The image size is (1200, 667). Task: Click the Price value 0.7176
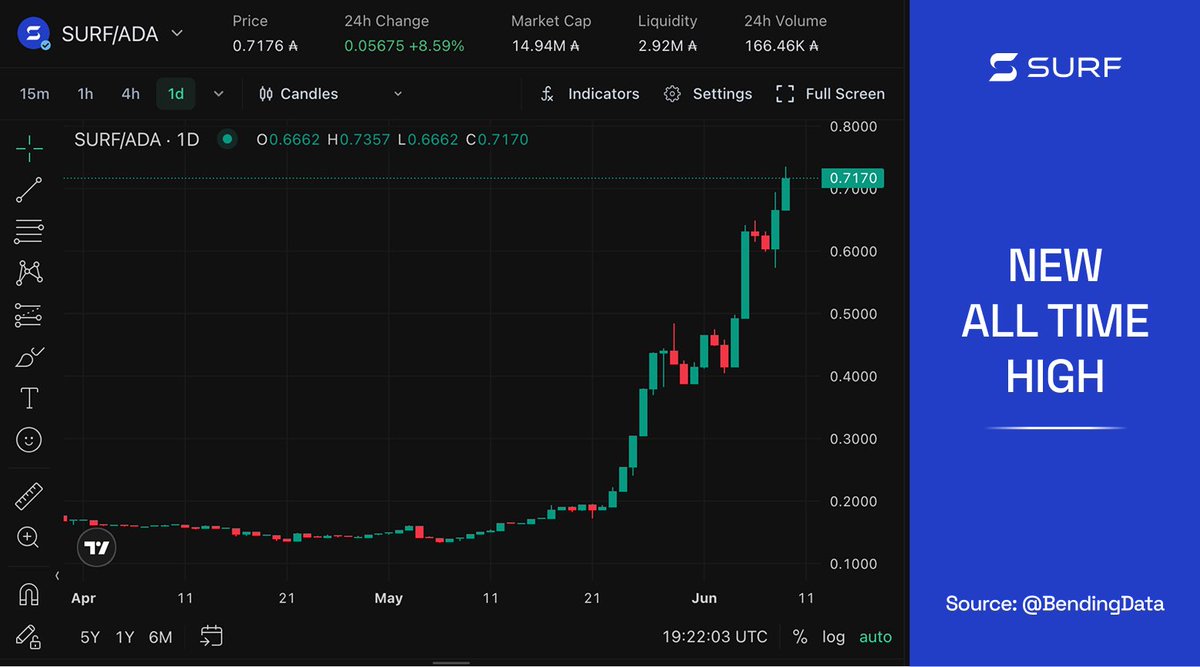[265, 46]
